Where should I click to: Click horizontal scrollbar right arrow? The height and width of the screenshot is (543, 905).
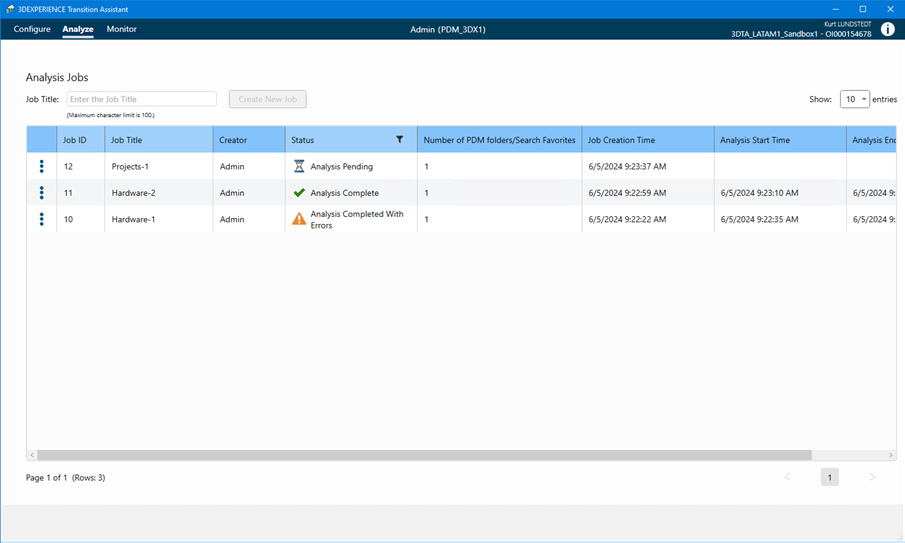click(x=891, y=455)
